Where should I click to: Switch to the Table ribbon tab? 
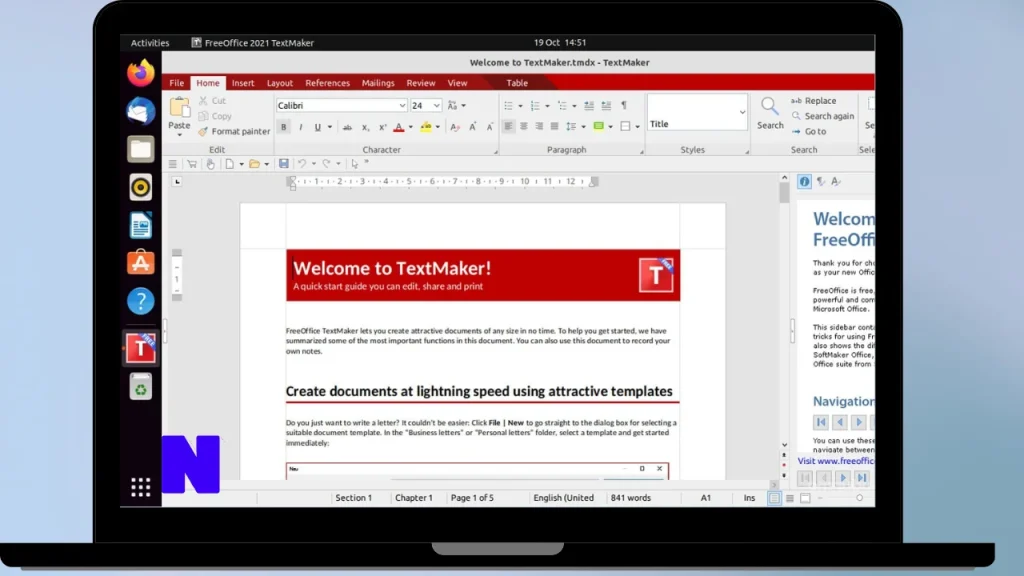517,83
